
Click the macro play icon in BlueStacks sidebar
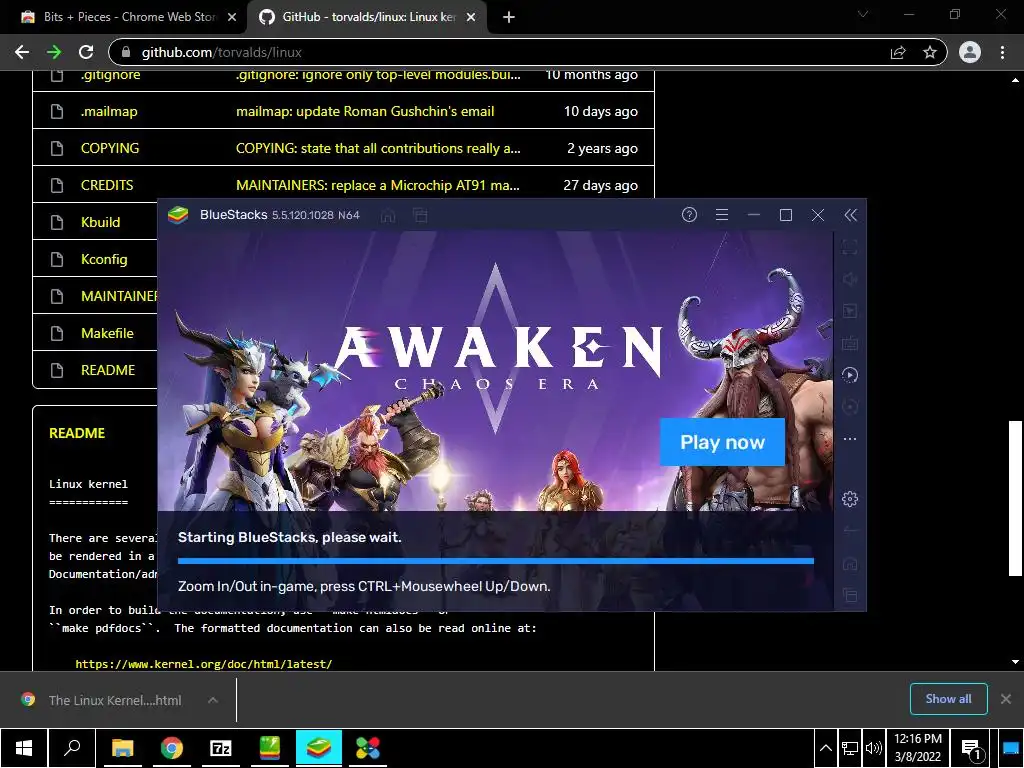pos(850,375)
